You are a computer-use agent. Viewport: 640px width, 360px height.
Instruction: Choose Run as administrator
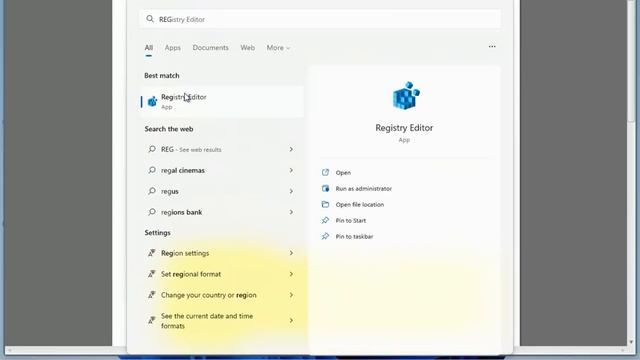point(364,189)
